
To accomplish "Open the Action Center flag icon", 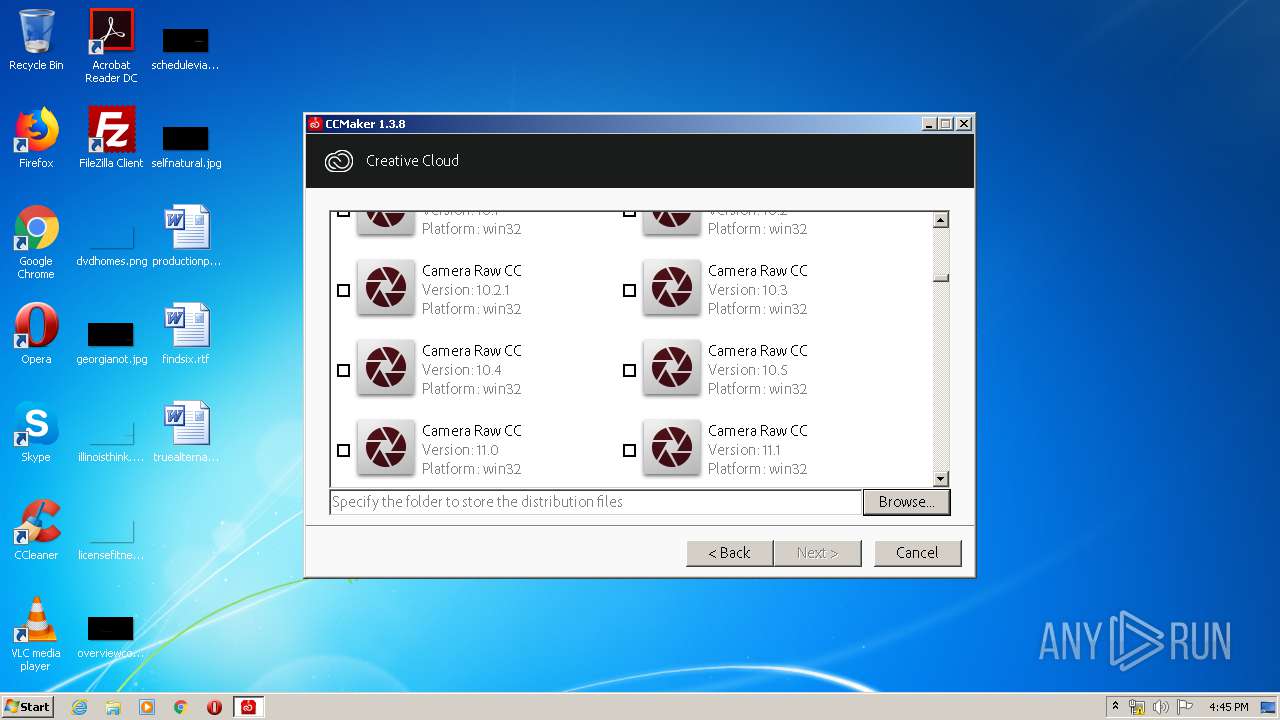I will tap(1185, 707).
